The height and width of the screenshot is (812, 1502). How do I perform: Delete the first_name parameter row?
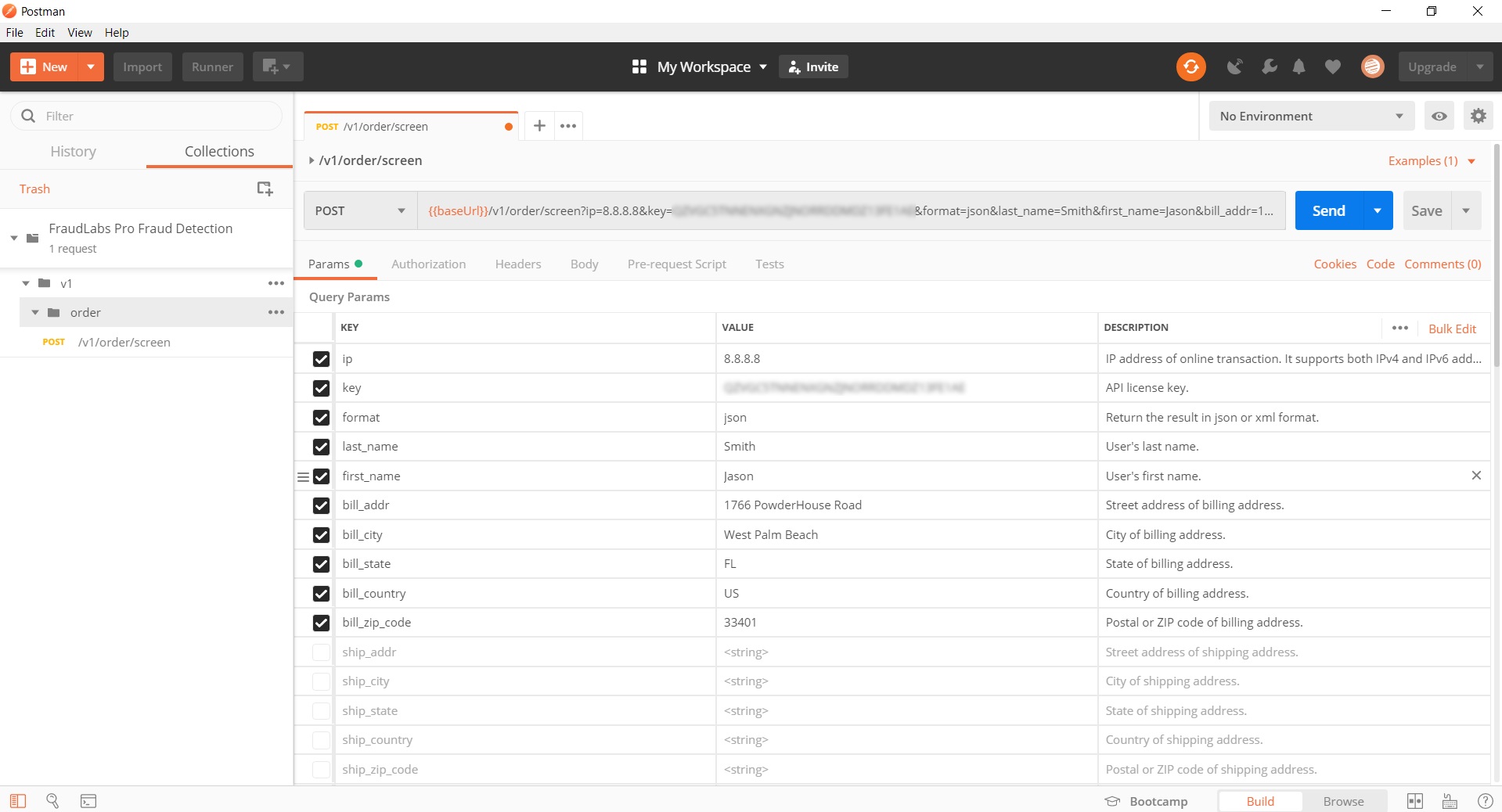1476,476
